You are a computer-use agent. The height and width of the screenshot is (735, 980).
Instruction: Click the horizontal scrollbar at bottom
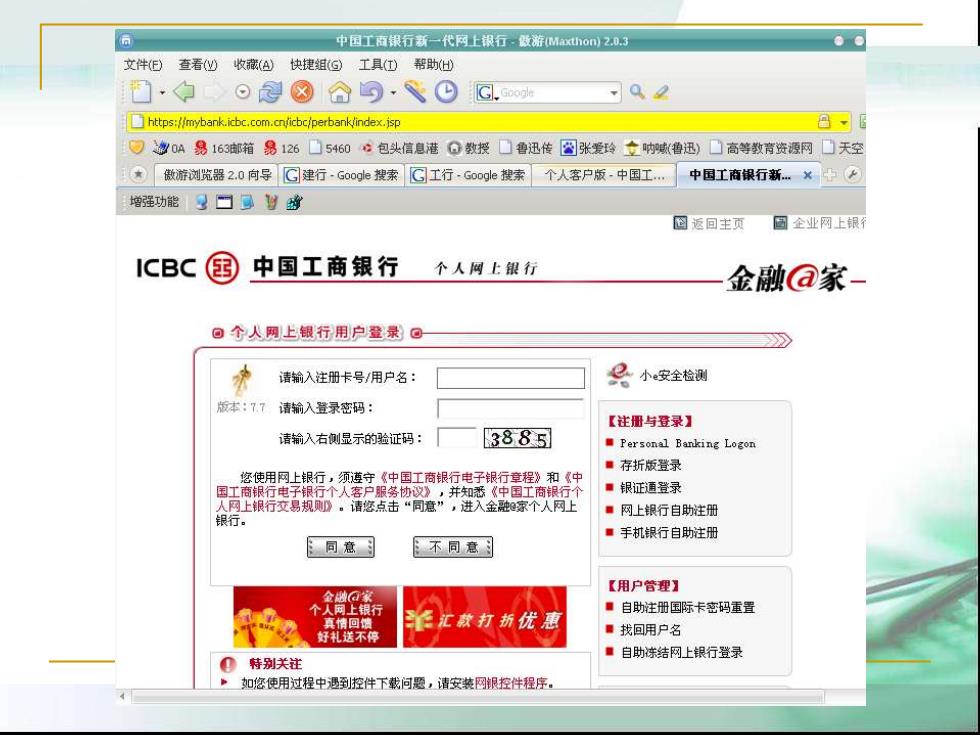(x=478, y=696)
